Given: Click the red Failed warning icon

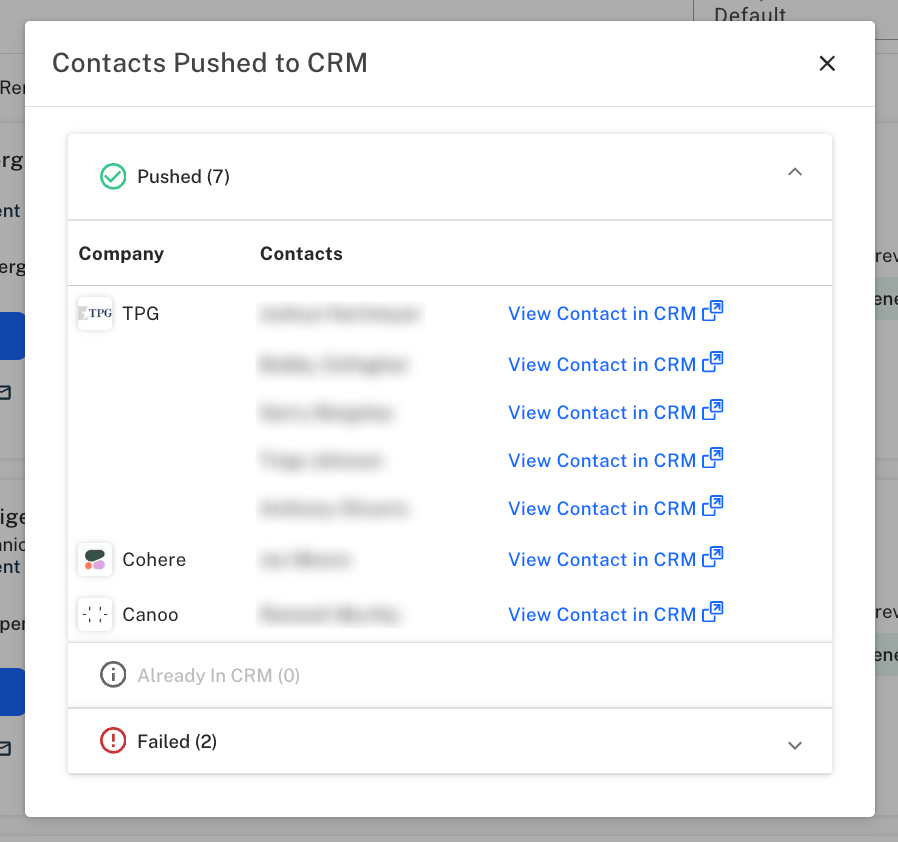Looking at the screenshot, I should click(113, 741).
